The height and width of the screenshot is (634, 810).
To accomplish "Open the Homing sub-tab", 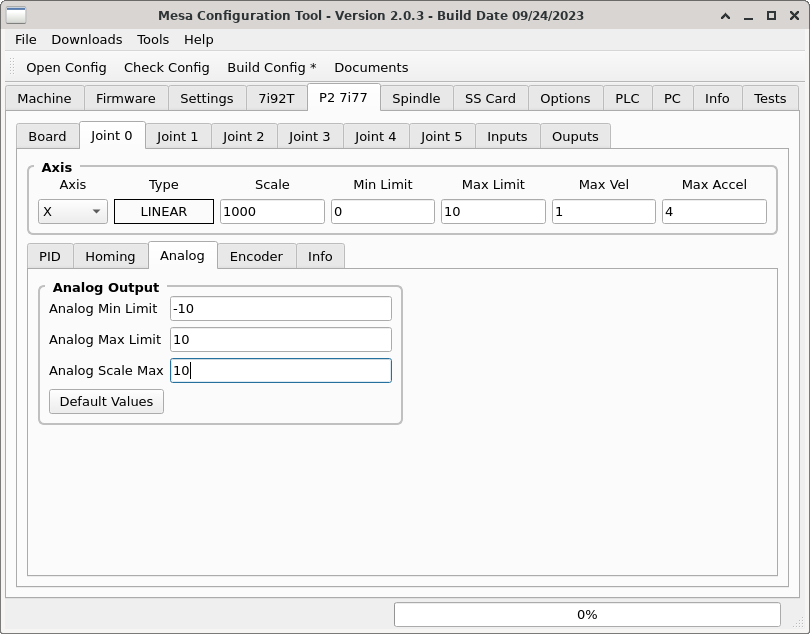I will pyautogui.click(x=110, y=256).
